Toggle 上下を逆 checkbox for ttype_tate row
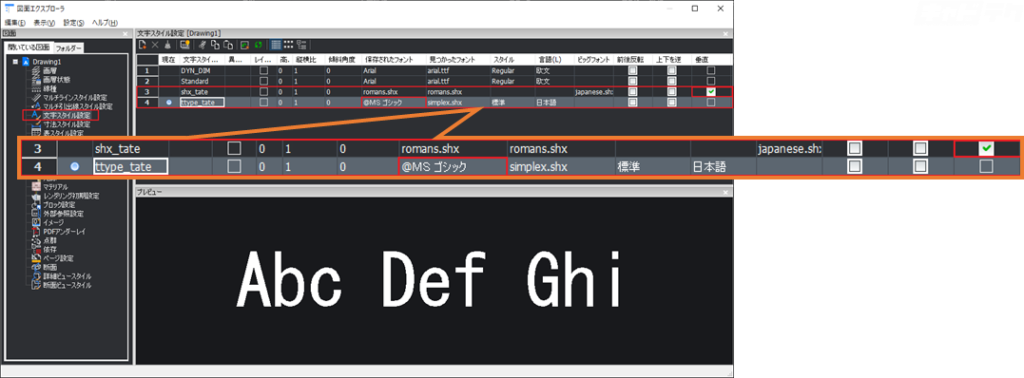Viewport: 1024px width, 378px height. pyautogui.click(x=671, y=102)
